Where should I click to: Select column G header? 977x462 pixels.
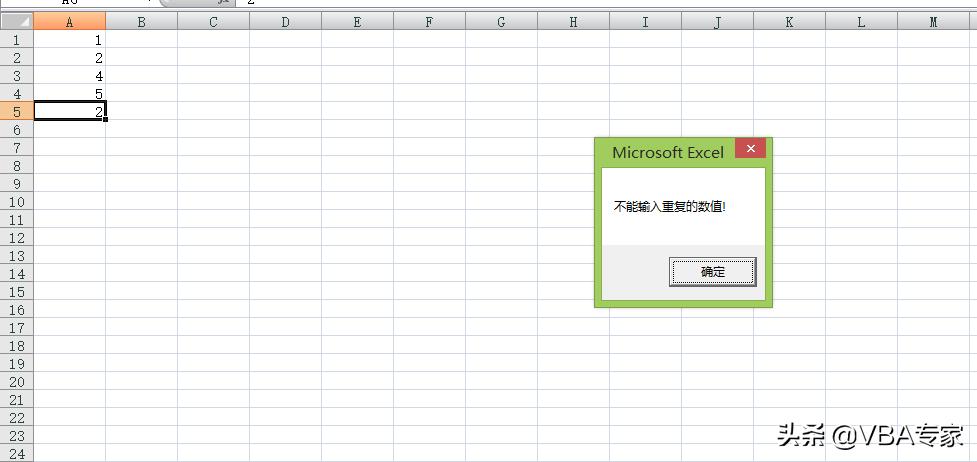tap(502, 22)
